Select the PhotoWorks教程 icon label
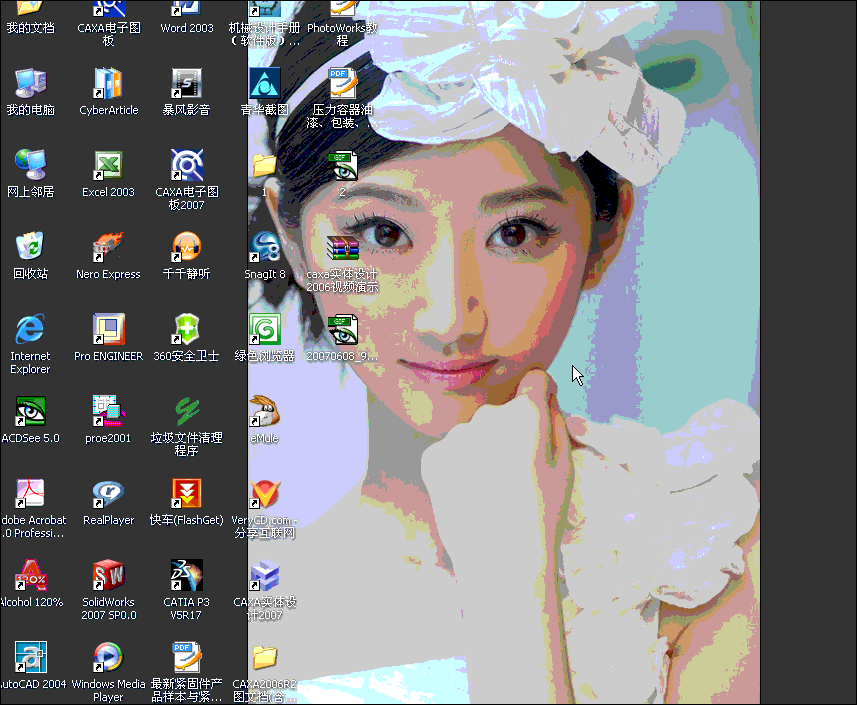The image size is (857, 705). coord(342,34)
